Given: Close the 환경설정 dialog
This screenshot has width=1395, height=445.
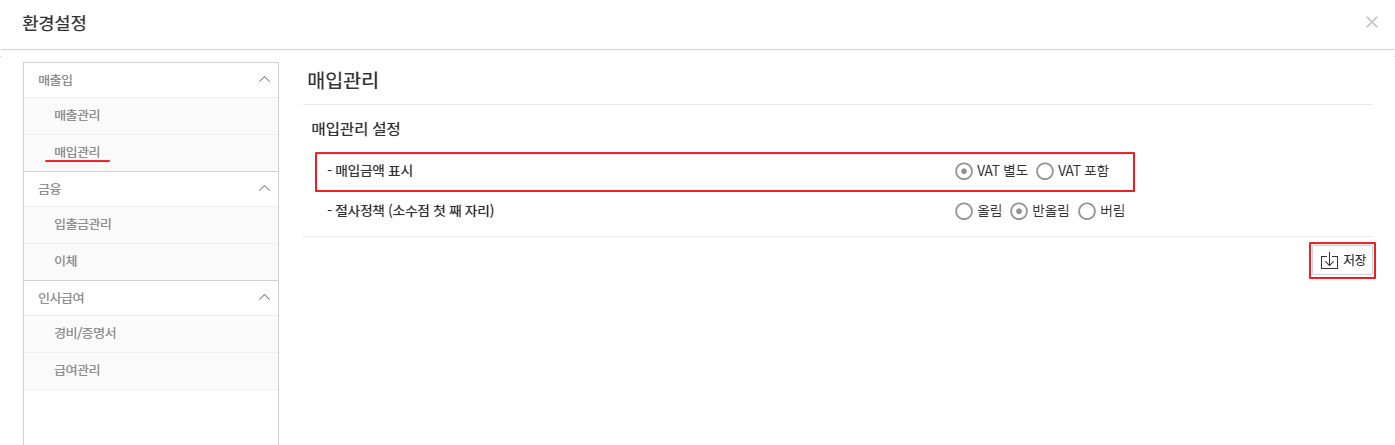Looking at the screenshot, I should (x=1371, y=22).
